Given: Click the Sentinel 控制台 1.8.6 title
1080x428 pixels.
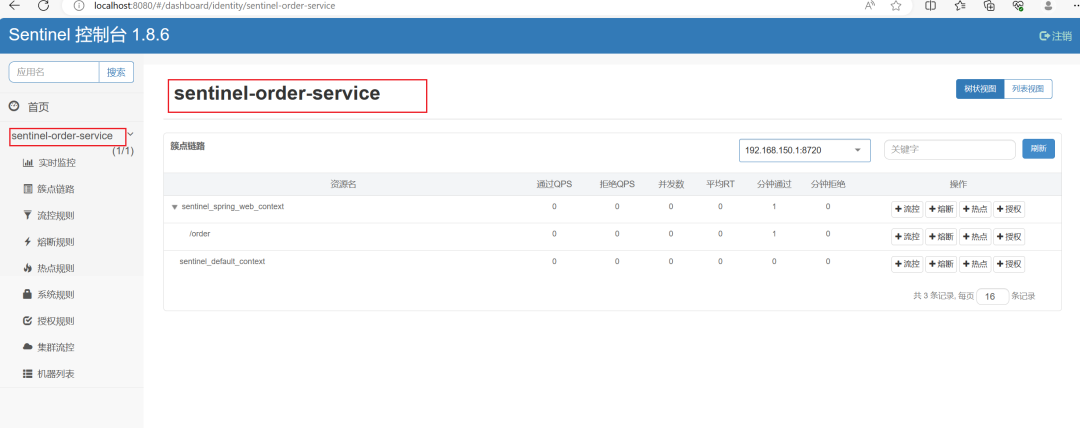Looking at the screenshot, I should click(x=89, y=35).
